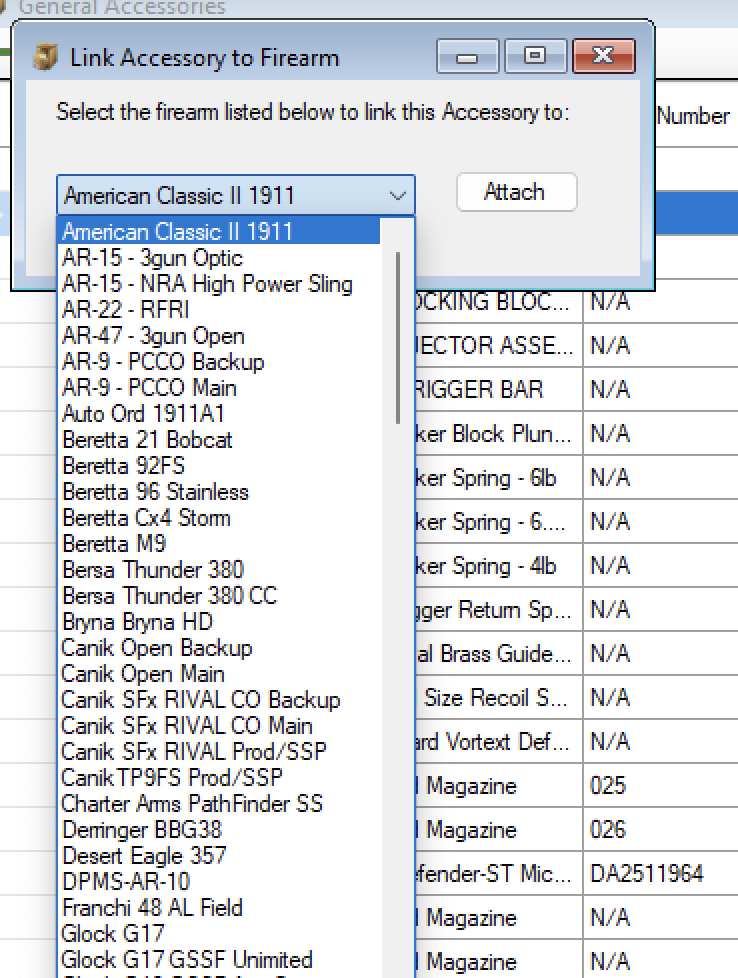Select Franchi 48 AL Field

point(219,908)
